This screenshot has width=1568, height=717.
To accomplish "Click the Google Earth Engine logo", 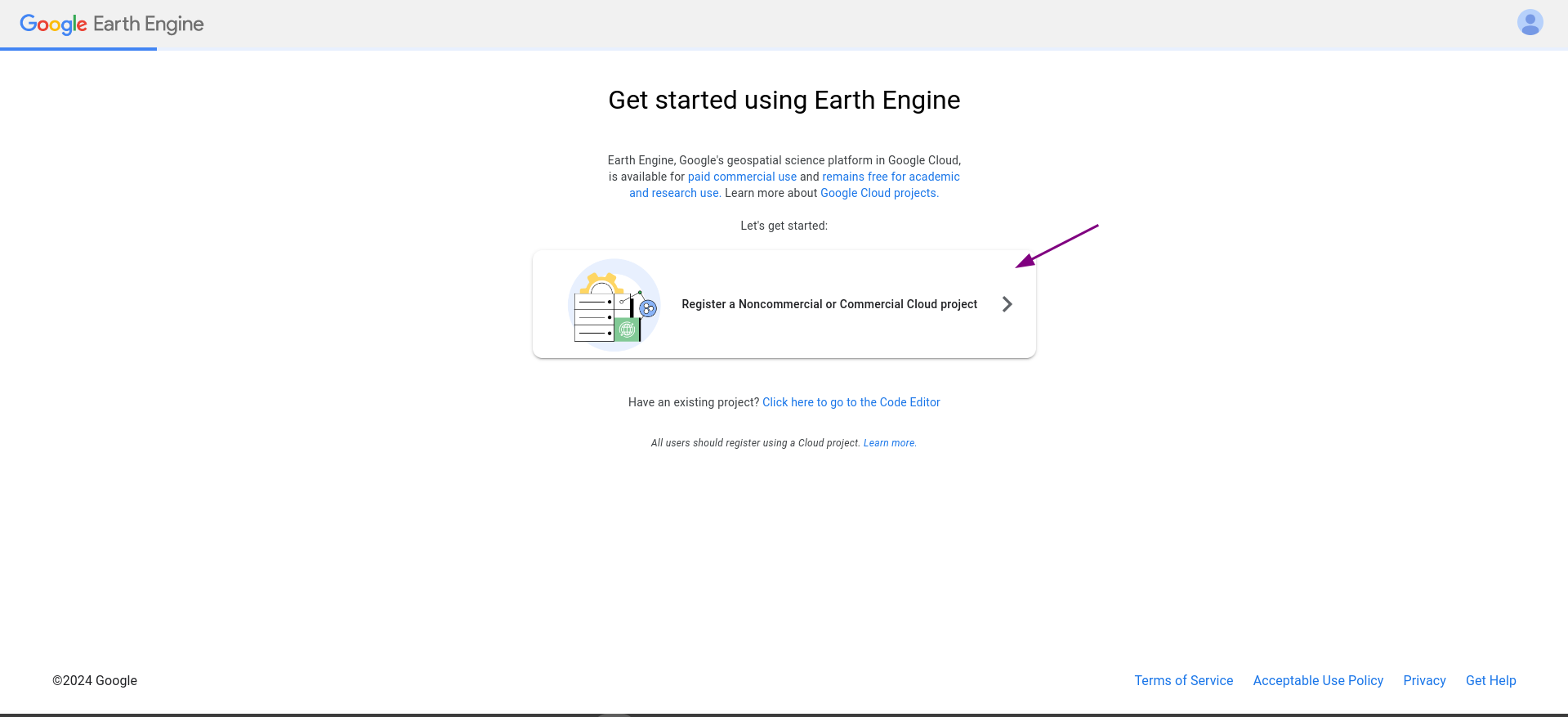I will click(112, 25).
